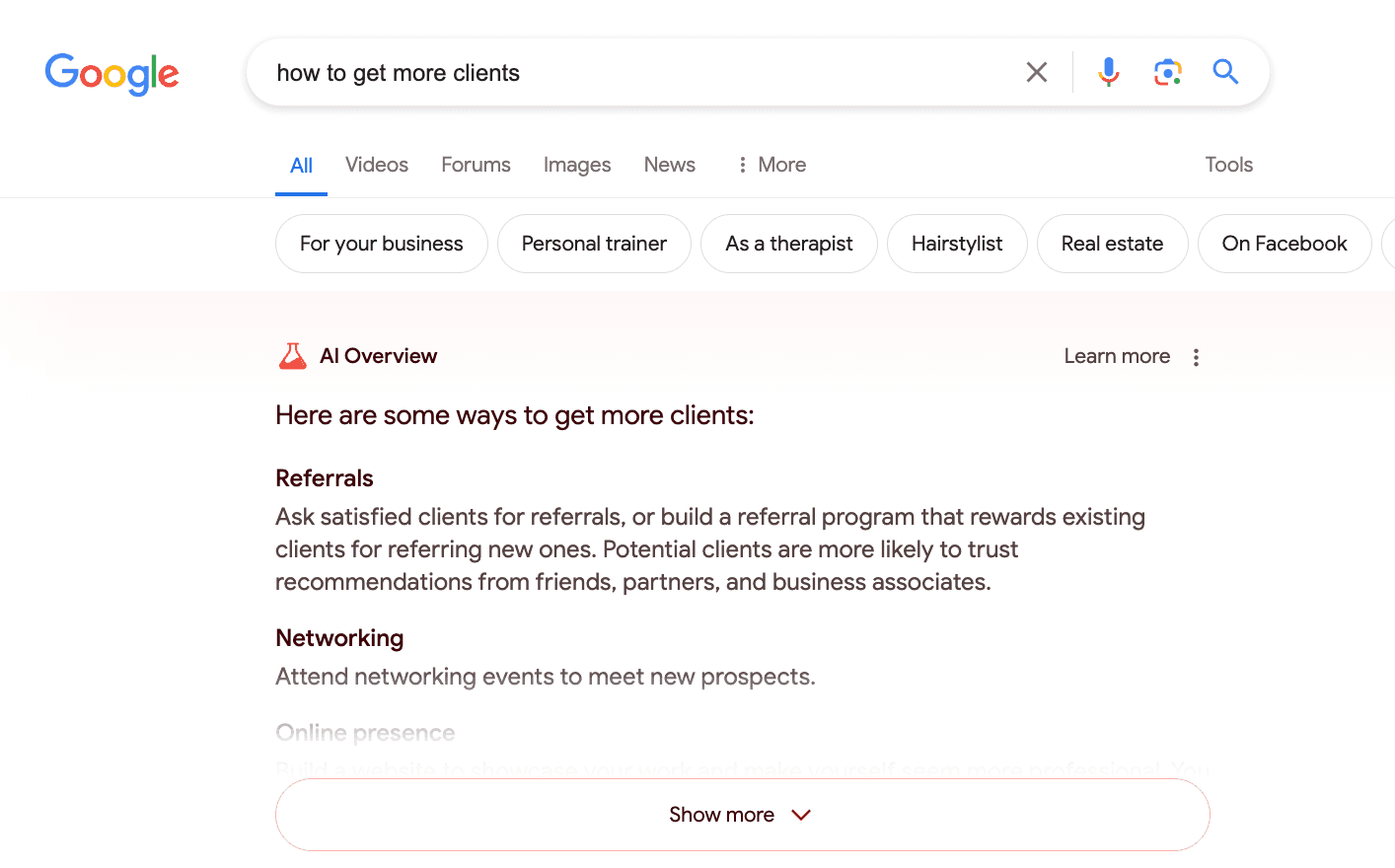Open AI Overview three-dot options menu
The image size is (1395, 868).
pos(1196,357)
